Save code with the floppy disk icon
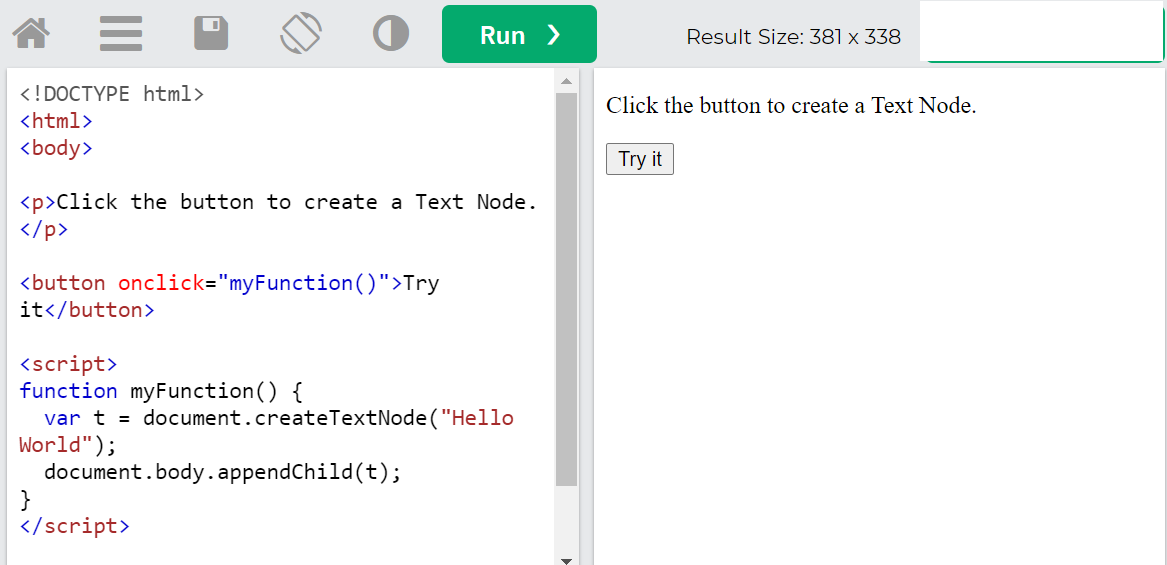This screenshot has width=1167, height=565. 211,34
